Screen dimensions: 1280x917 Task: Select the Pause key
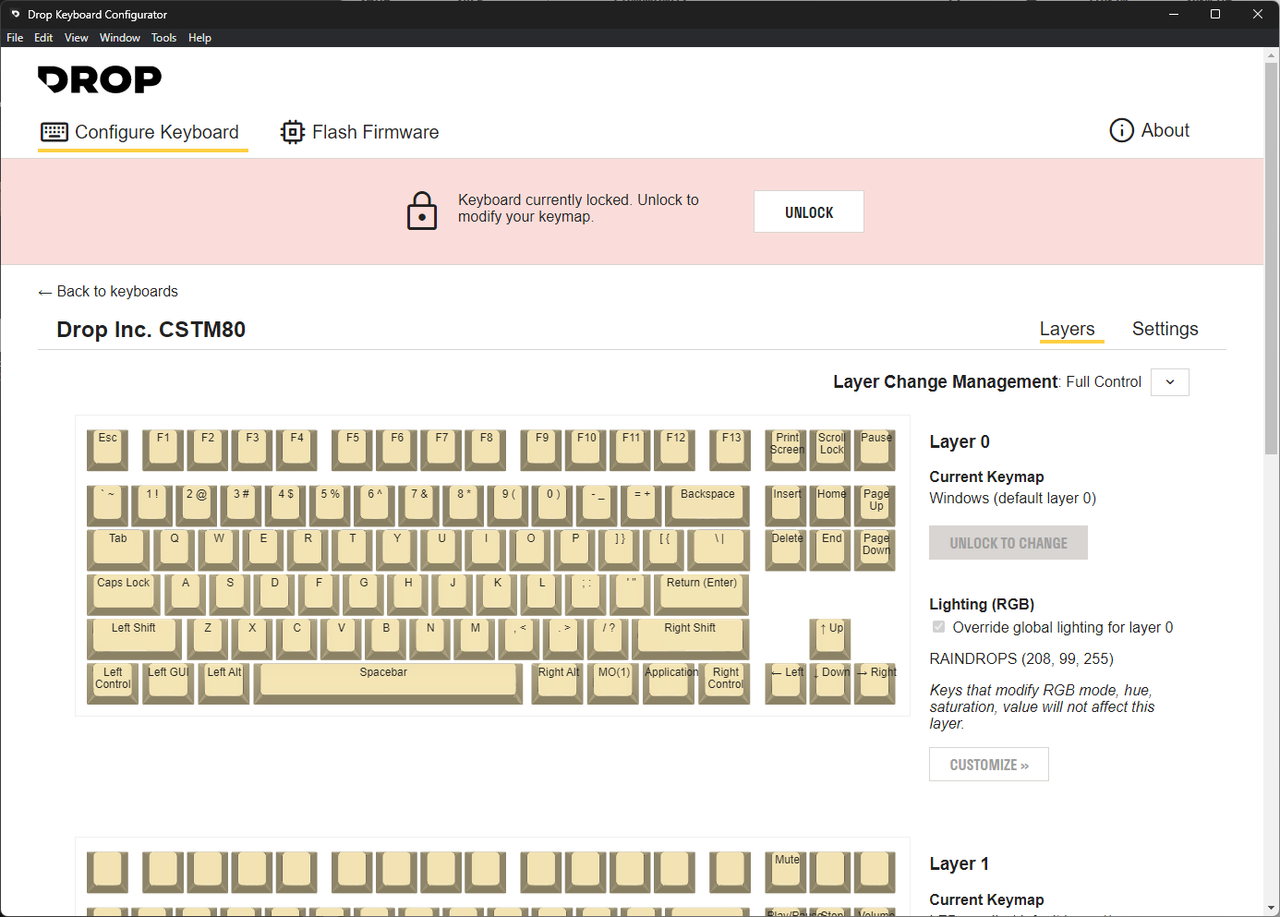click(x=876, y=449)
